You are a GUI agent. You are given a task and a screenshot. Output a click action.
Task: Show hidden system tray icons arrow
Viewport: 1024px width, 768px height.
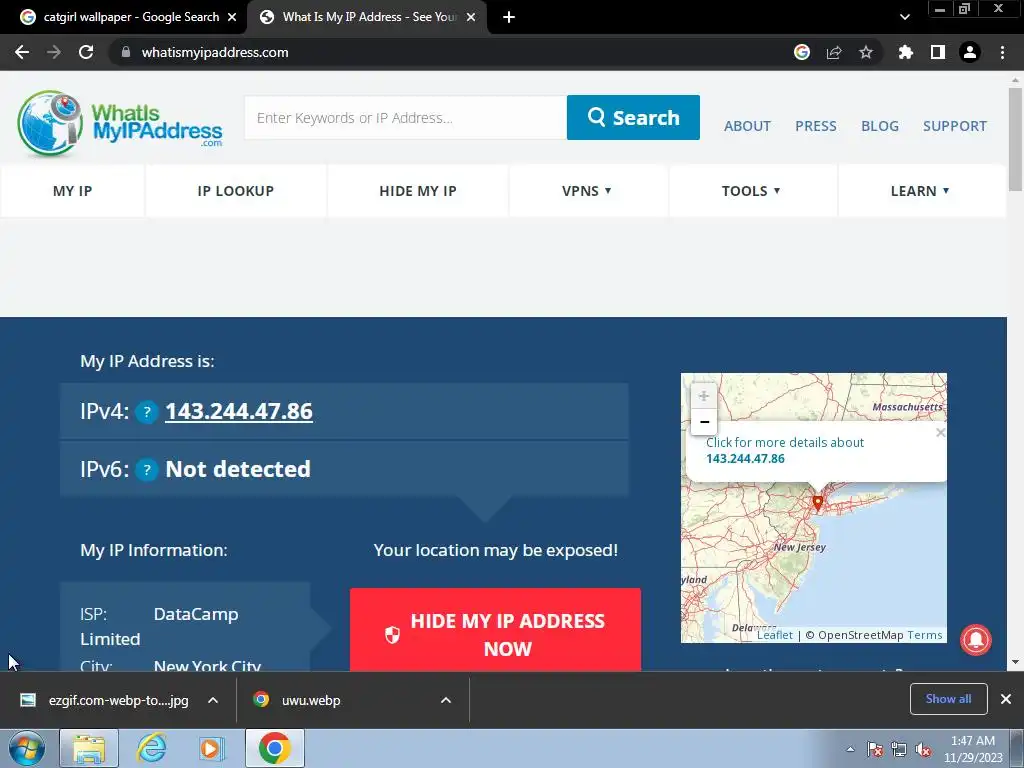pos(850,749)
